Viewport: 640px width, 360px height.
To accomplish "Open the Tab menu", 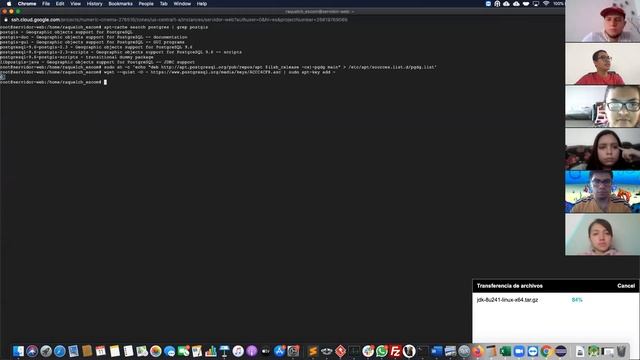I will (x=164, y=4).
